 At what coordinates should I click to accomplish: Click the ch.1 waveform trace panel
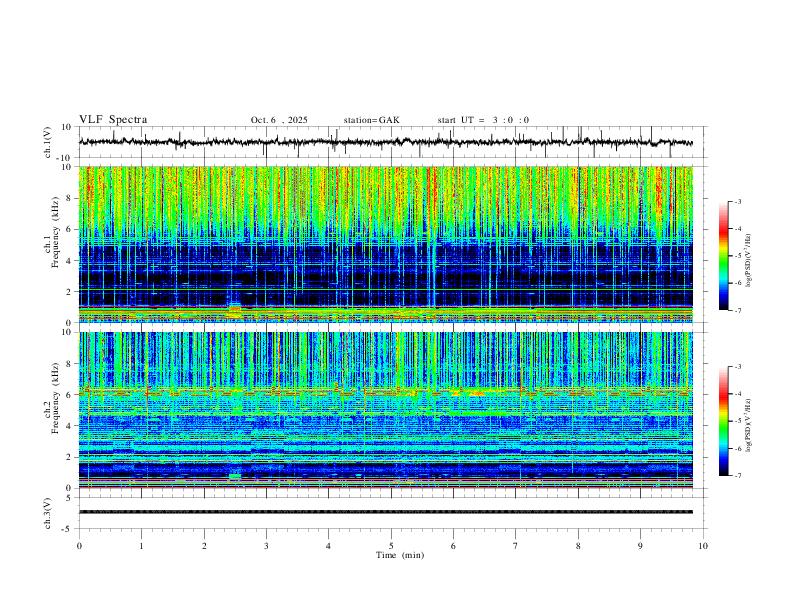point(393,142)
